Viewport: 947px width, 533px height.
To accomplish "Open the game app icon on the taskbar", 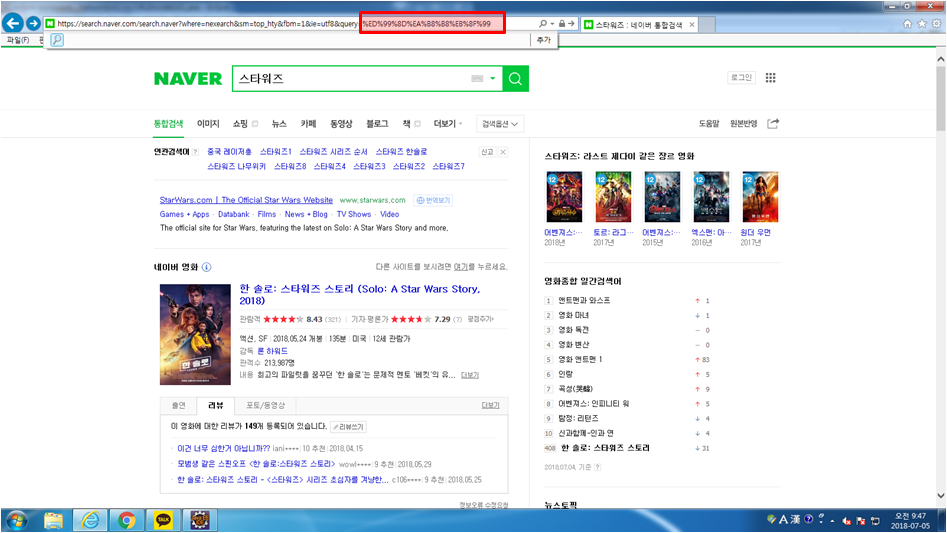I will tap(200, 520).
